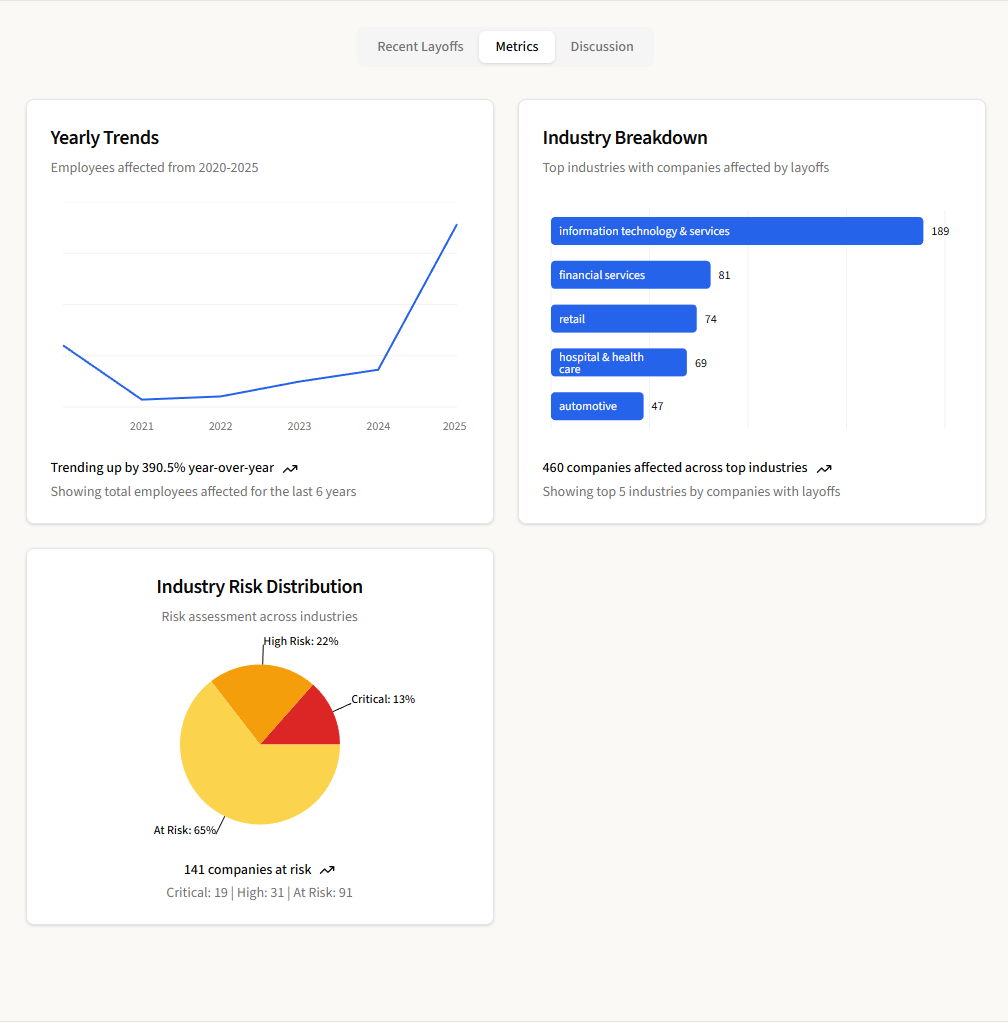
Task: Click the value 189 next to top bar
Action: 940,231
